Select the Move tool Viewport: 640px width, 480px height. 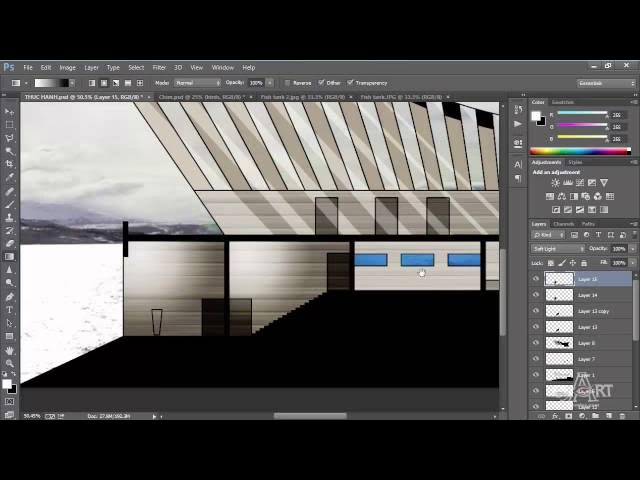[x=10, y=111]
